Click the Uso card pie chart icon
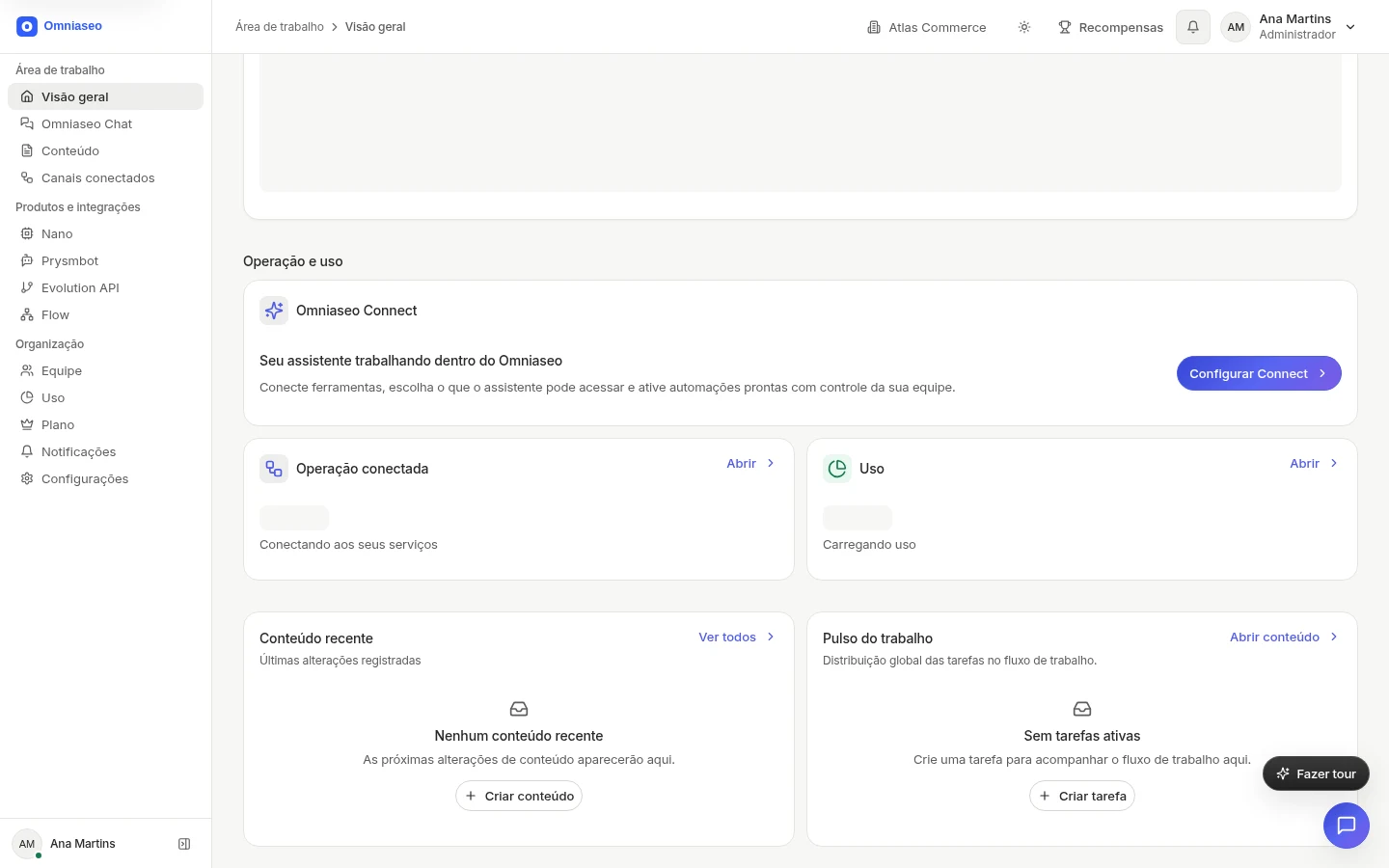Viewport: 1389px width, 868px height. click(x=837, y=469)
